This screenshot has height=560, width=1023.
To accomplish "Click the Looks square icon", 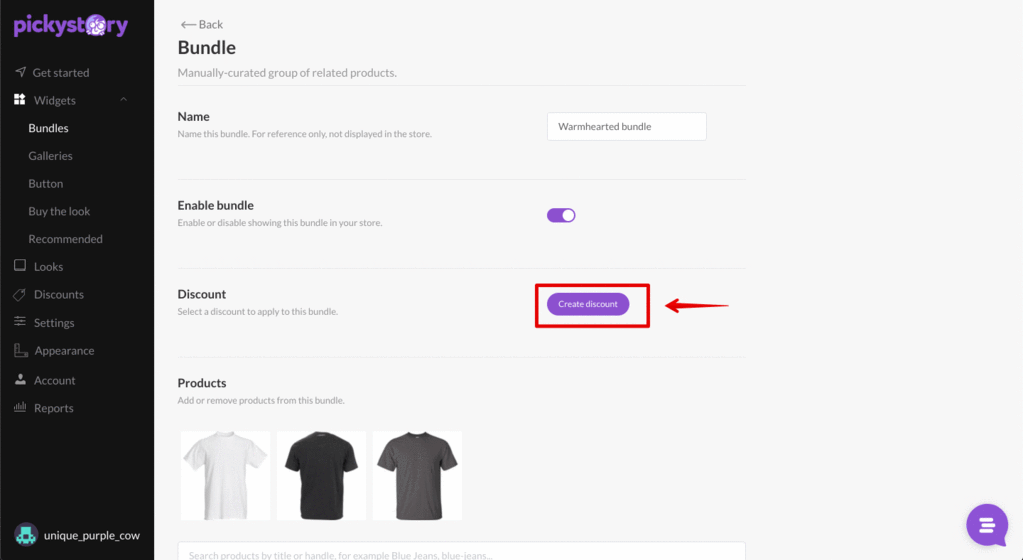I will pos(20,266).
